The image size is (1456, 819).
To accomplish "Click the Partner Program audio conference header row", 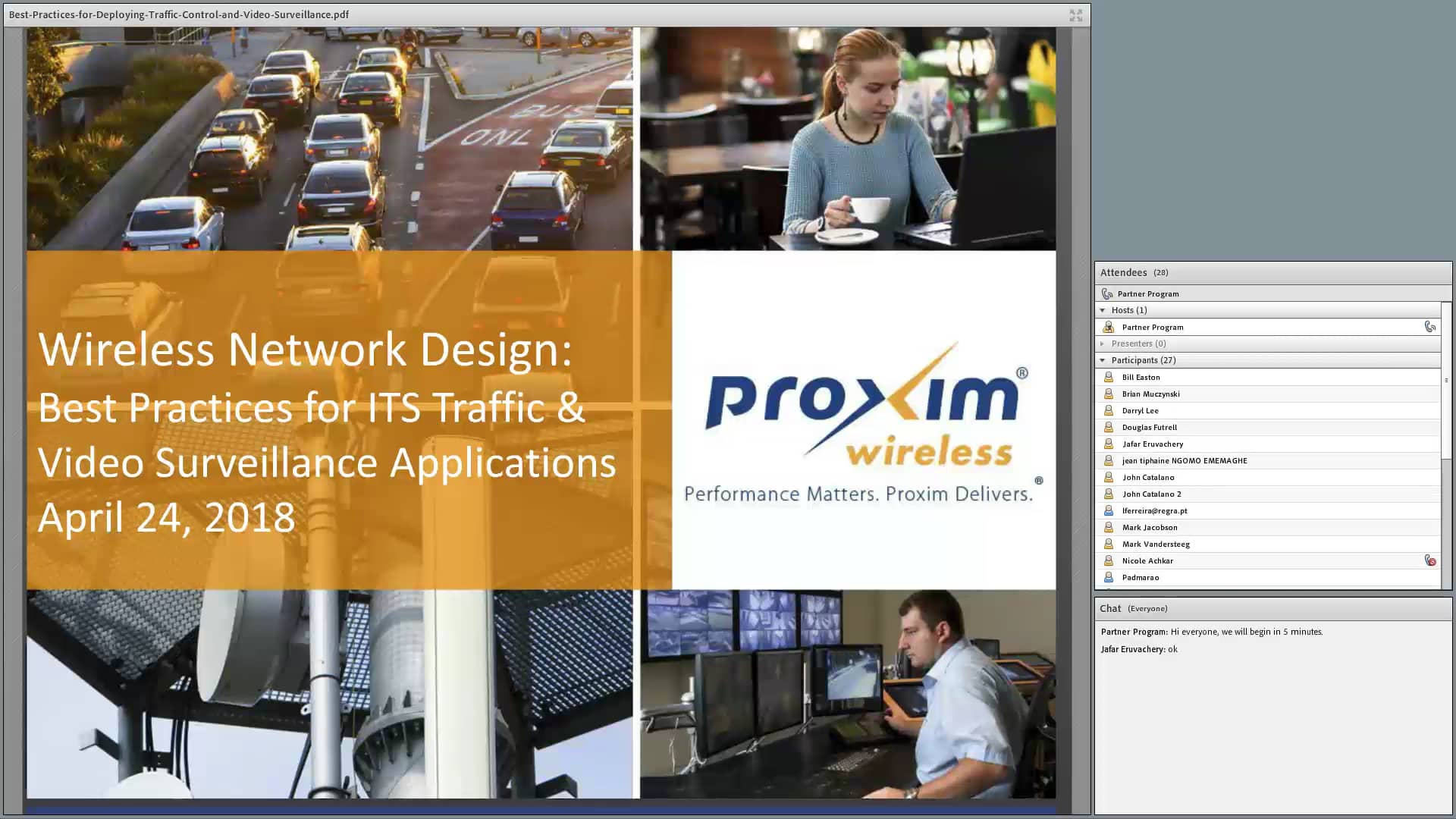I will 1273,293.
